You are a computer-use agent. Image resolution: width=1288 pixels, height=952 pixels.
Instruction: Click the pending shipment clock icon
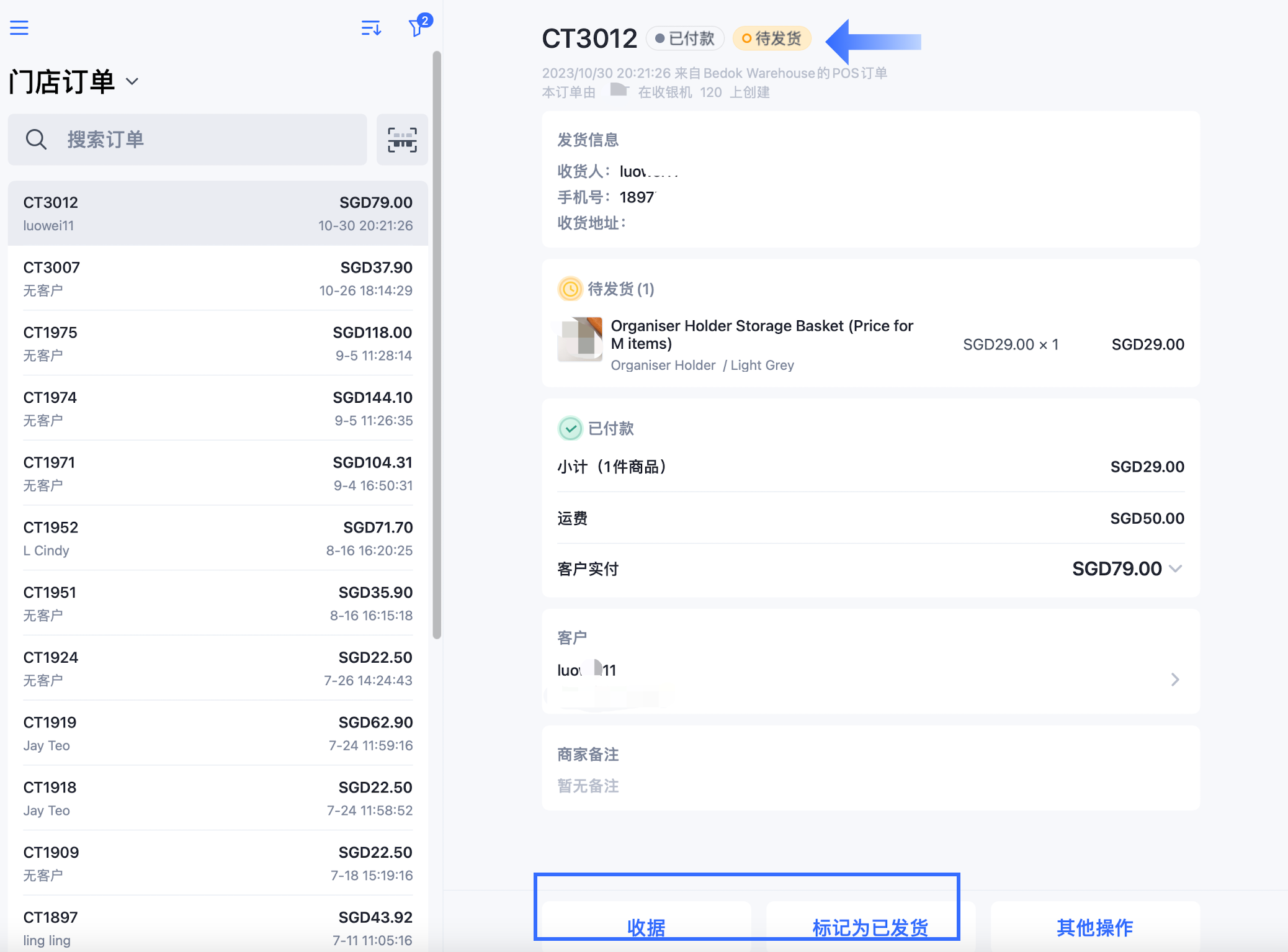[x=570, y=289]
